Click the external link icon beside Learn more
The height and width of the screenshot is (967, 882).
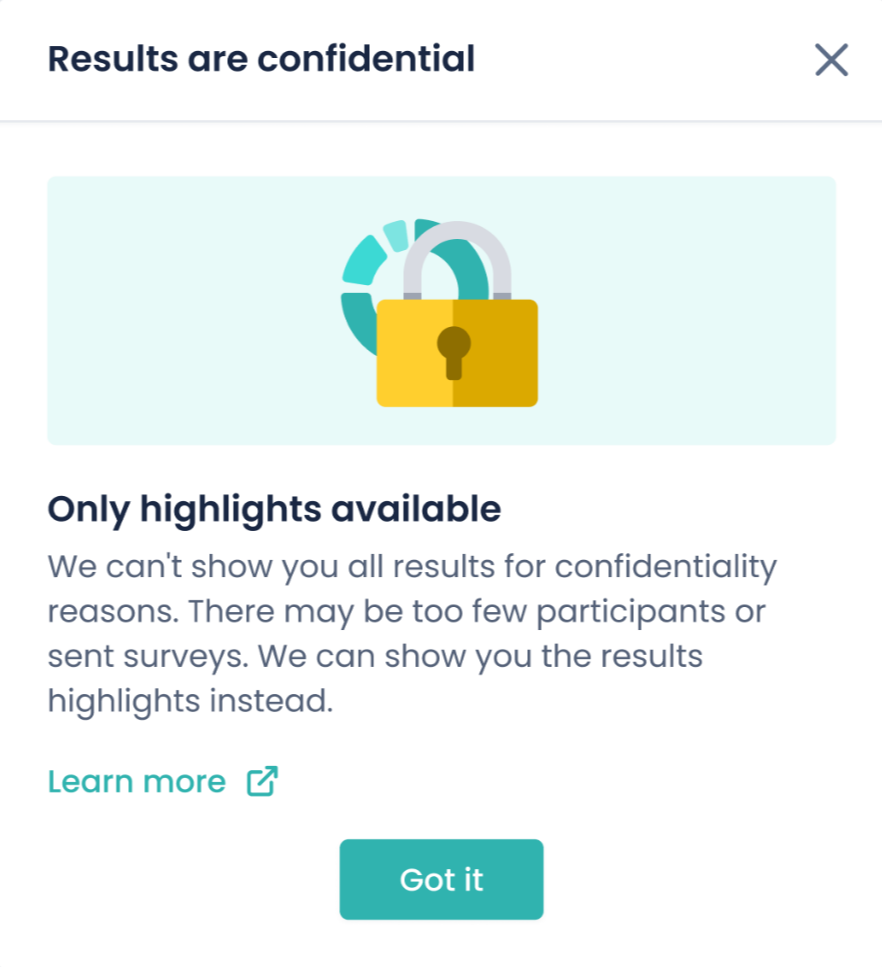[x=263, y=781]
